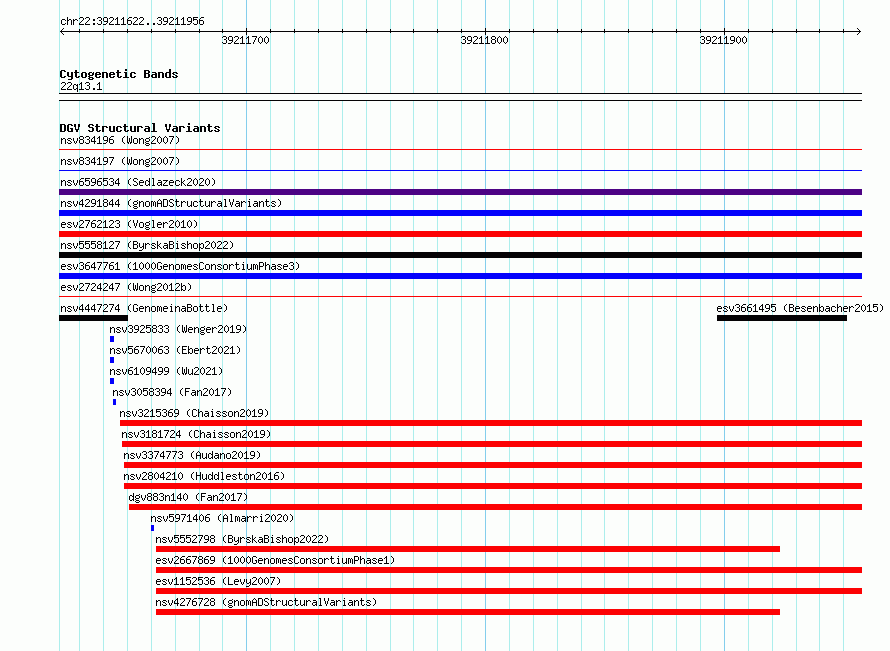890x651 pixels.
Task: Click the 39211900 ruler coordinate
Action: click(723, 40)
